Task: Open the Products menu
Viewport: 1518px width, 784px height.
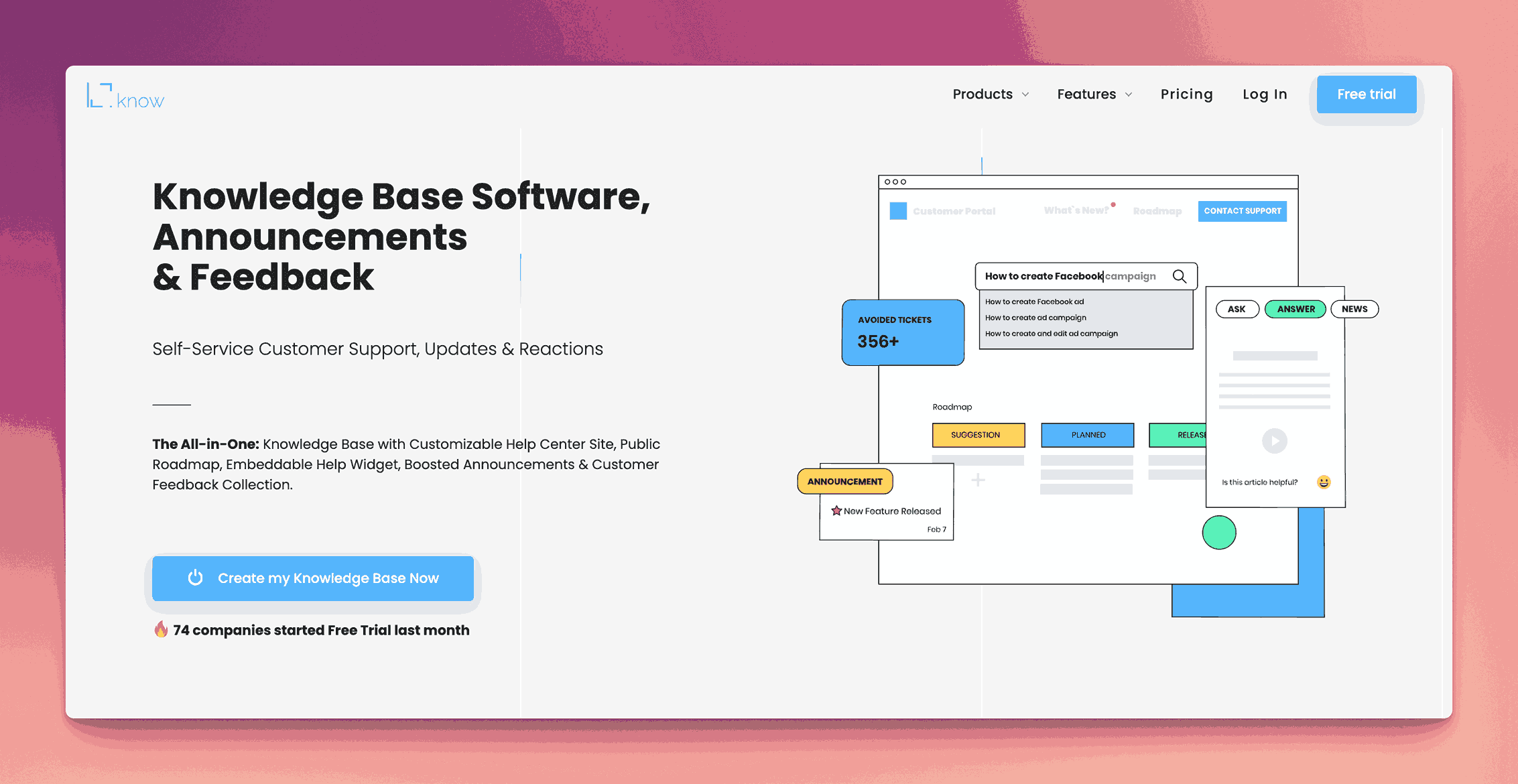Action: pyautogui.click(x=983, y=94)
